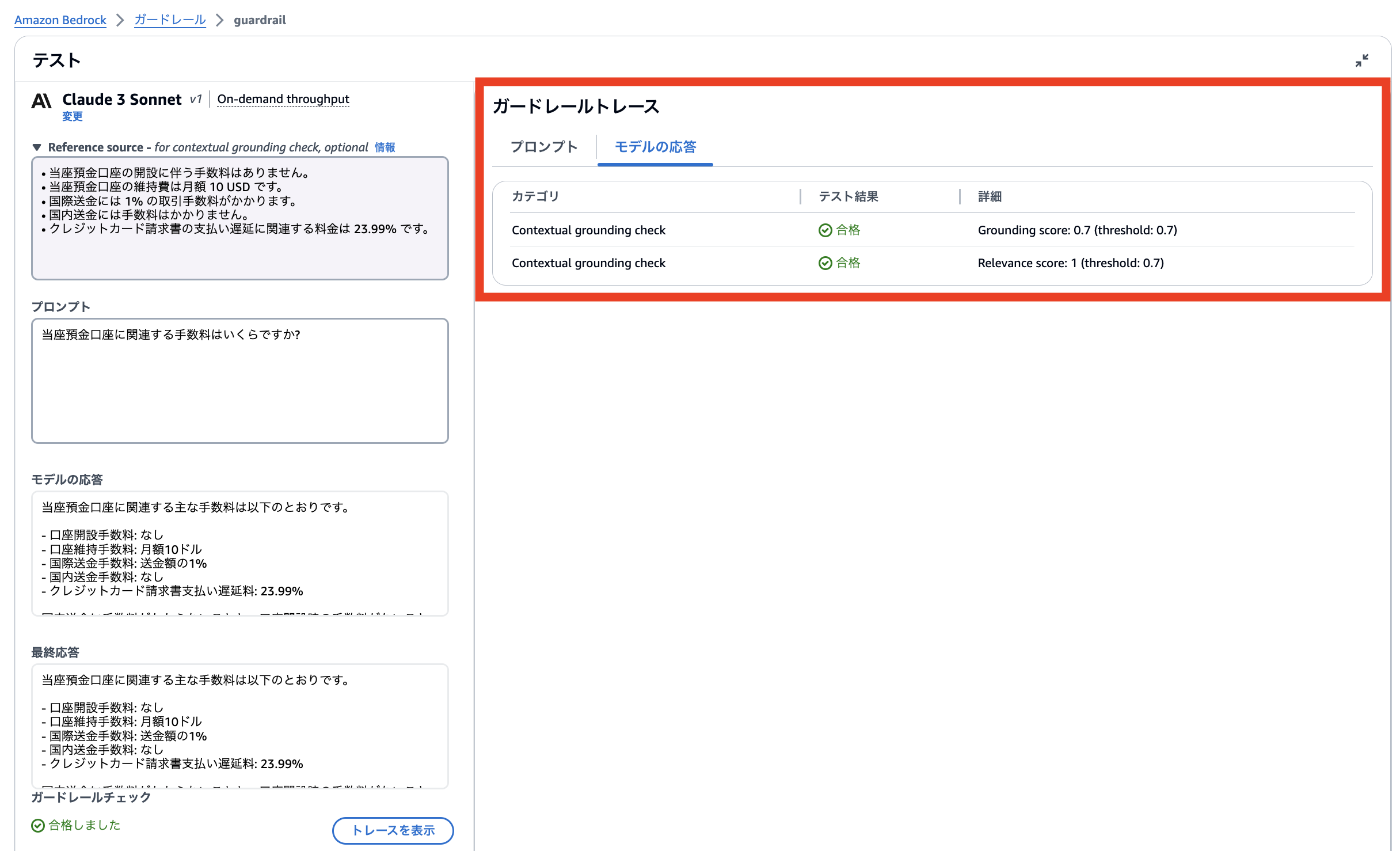The width and height of the screenshot is (1400, 851).
Task: Select the モデルの応答 trace tab
Action: 655,147
